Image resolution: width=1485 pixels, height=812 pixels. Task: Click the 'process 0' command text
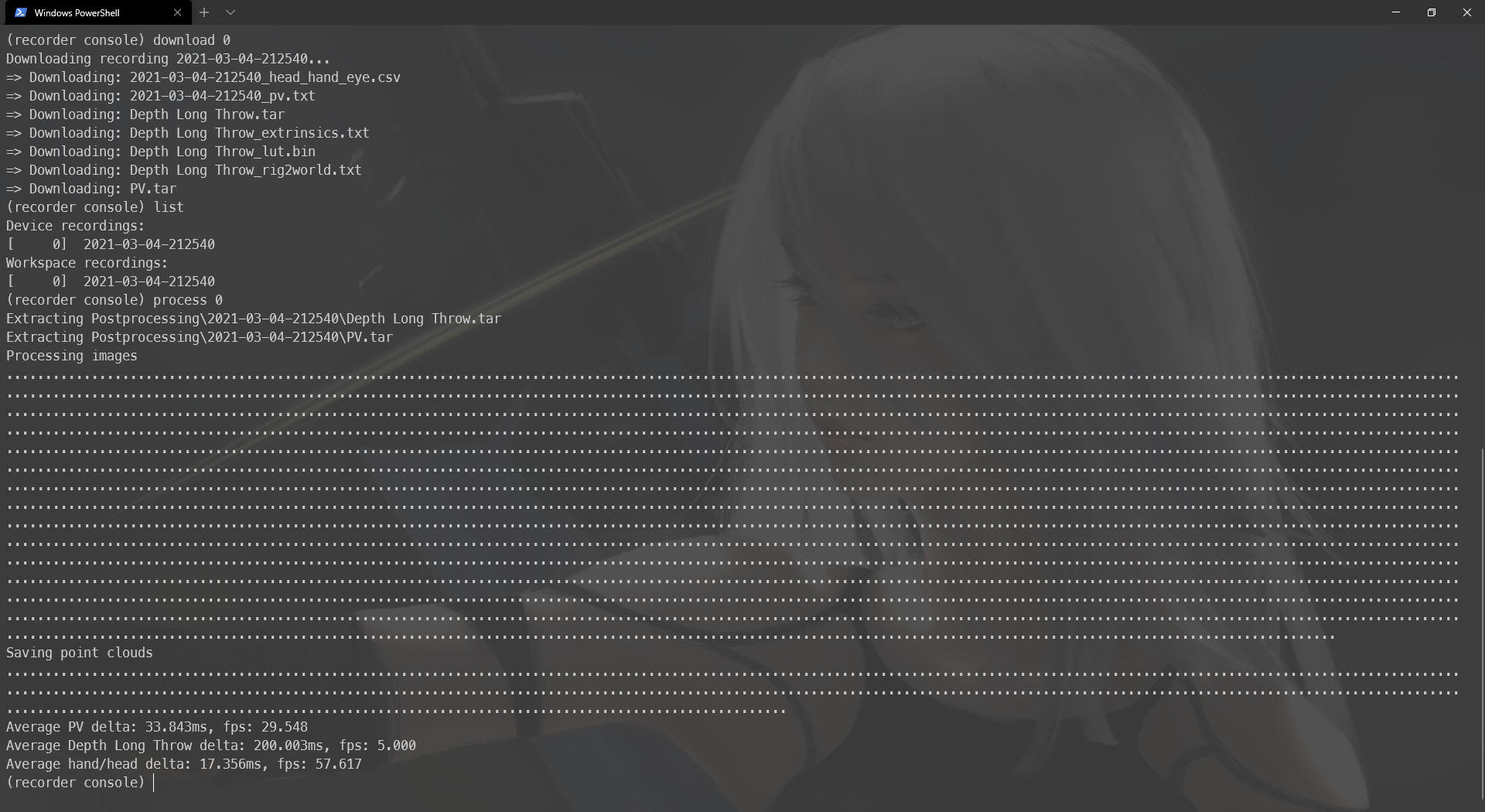click(x=187, y=300)
